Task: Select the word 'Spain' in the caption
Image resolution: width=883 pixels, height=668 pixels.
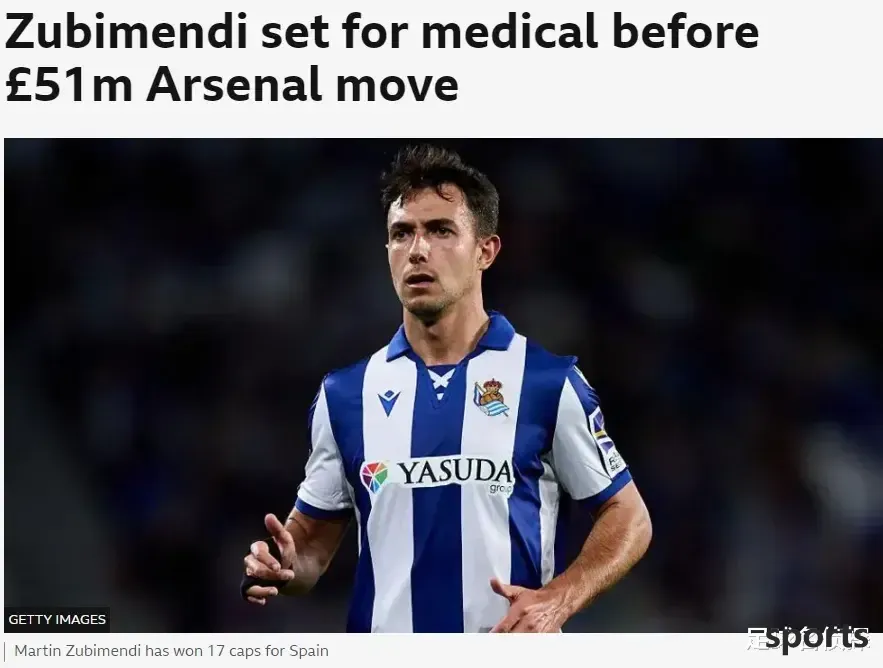Action: pos(309,651)
